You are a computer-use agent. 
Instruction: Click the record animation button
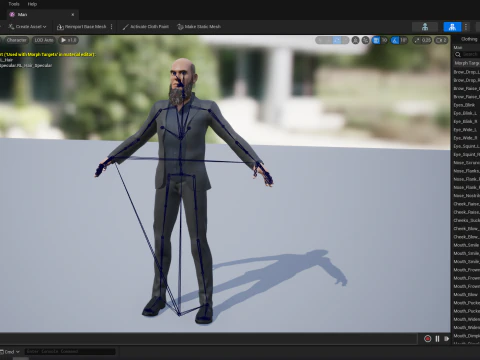click(x=427, y=339)
